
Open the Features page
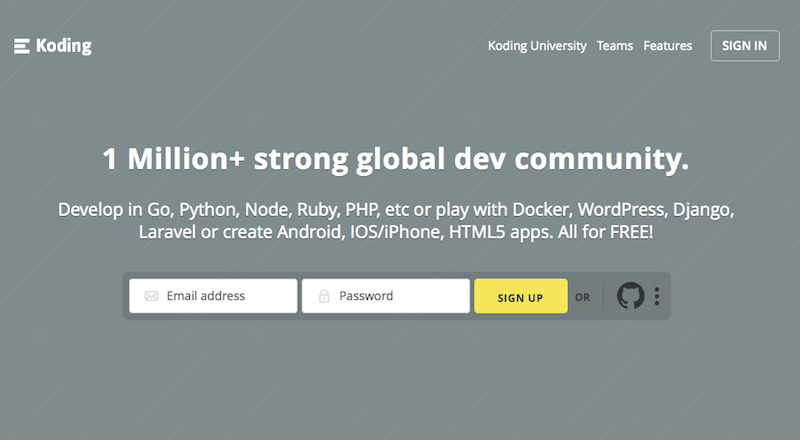click(x=667, y=46)
